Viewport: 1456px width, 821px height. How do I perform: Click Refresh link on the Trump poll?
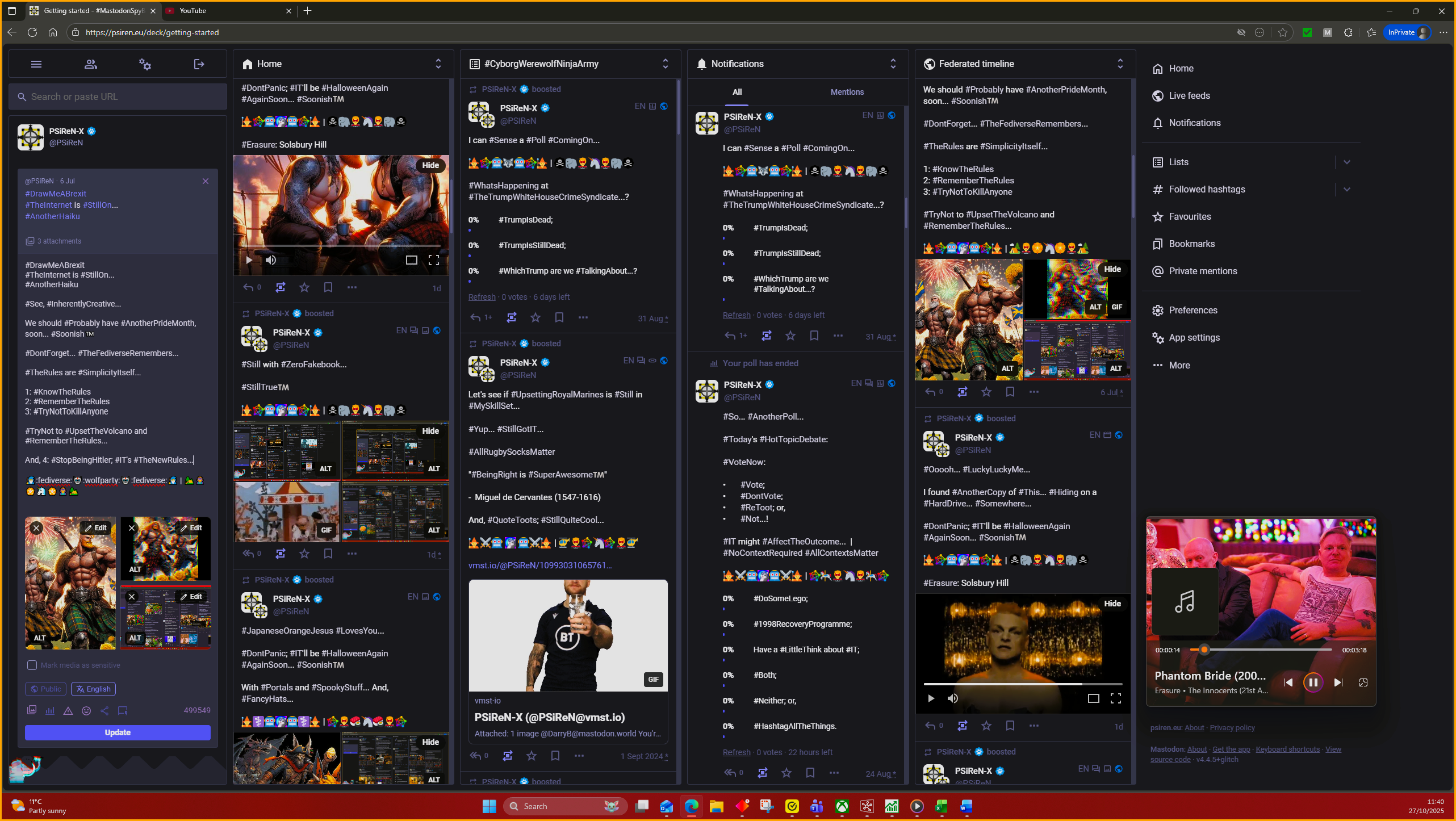click(x=482, y=297)
